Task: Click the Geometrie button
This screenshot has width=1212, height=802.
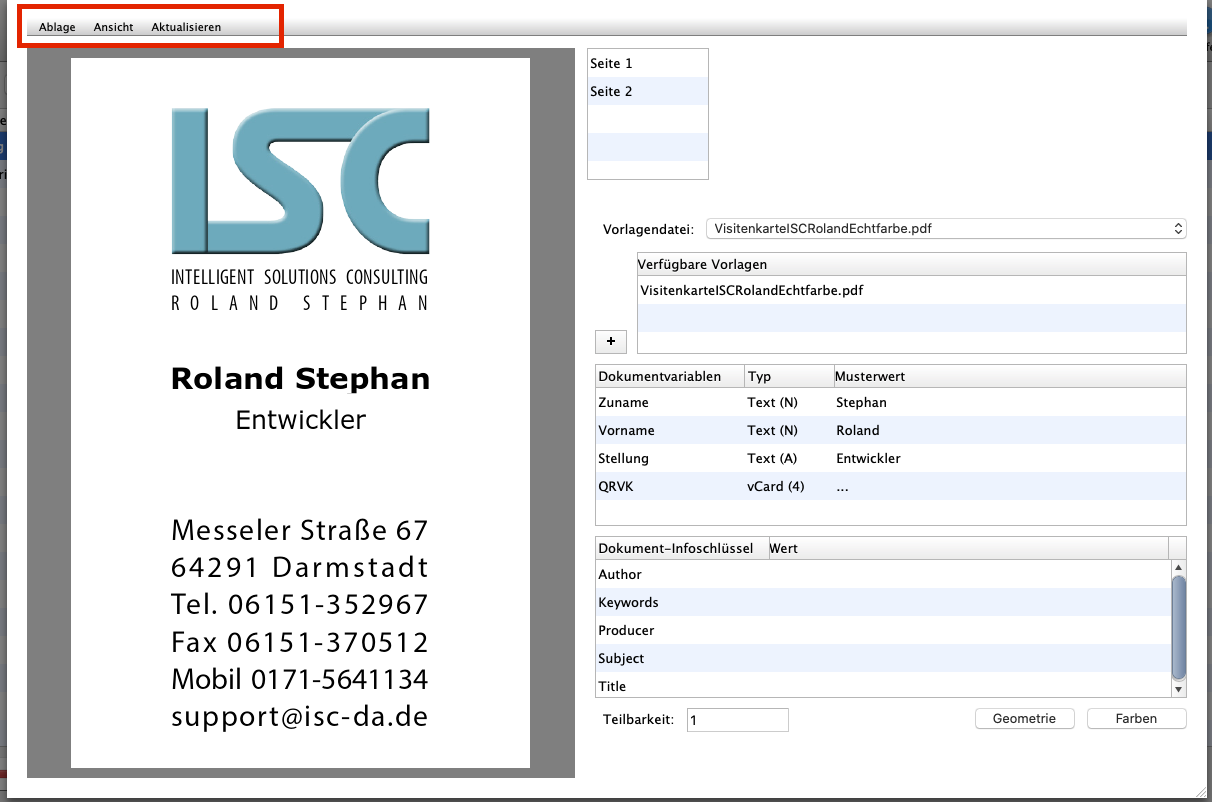Action: (1025, 719)
